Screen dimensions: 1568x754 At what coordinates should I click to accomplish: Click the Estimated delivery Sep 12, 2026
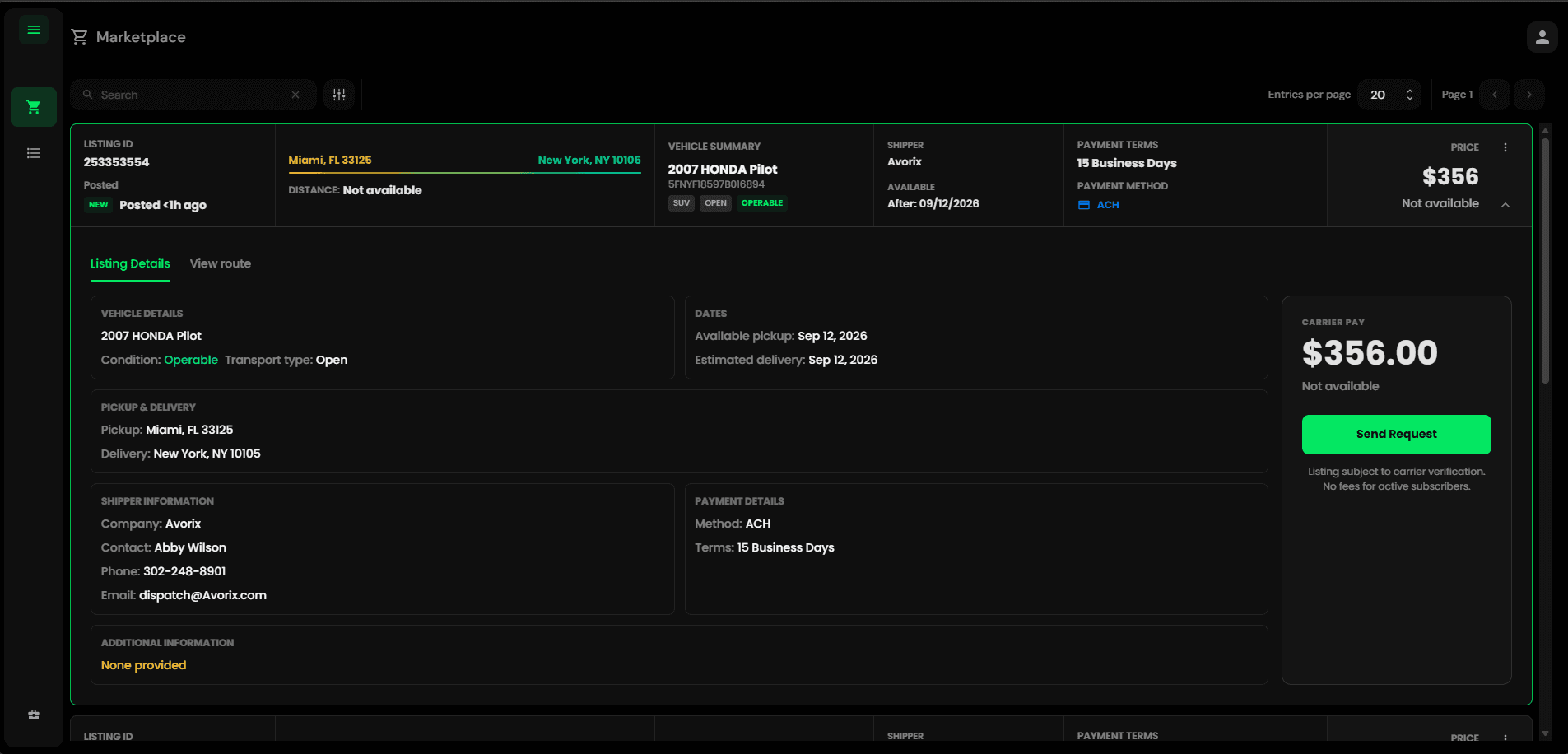coord(786,360)
